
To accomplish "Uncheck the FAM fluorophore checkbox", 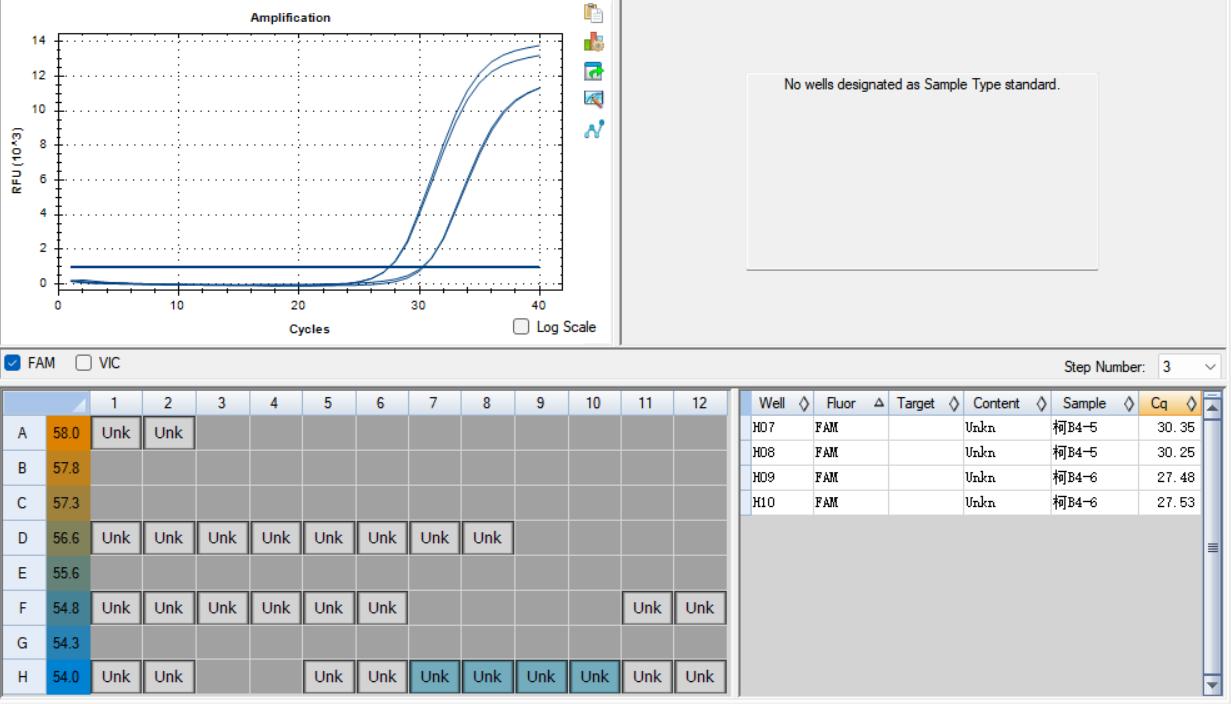I will (x=13, y=363).
